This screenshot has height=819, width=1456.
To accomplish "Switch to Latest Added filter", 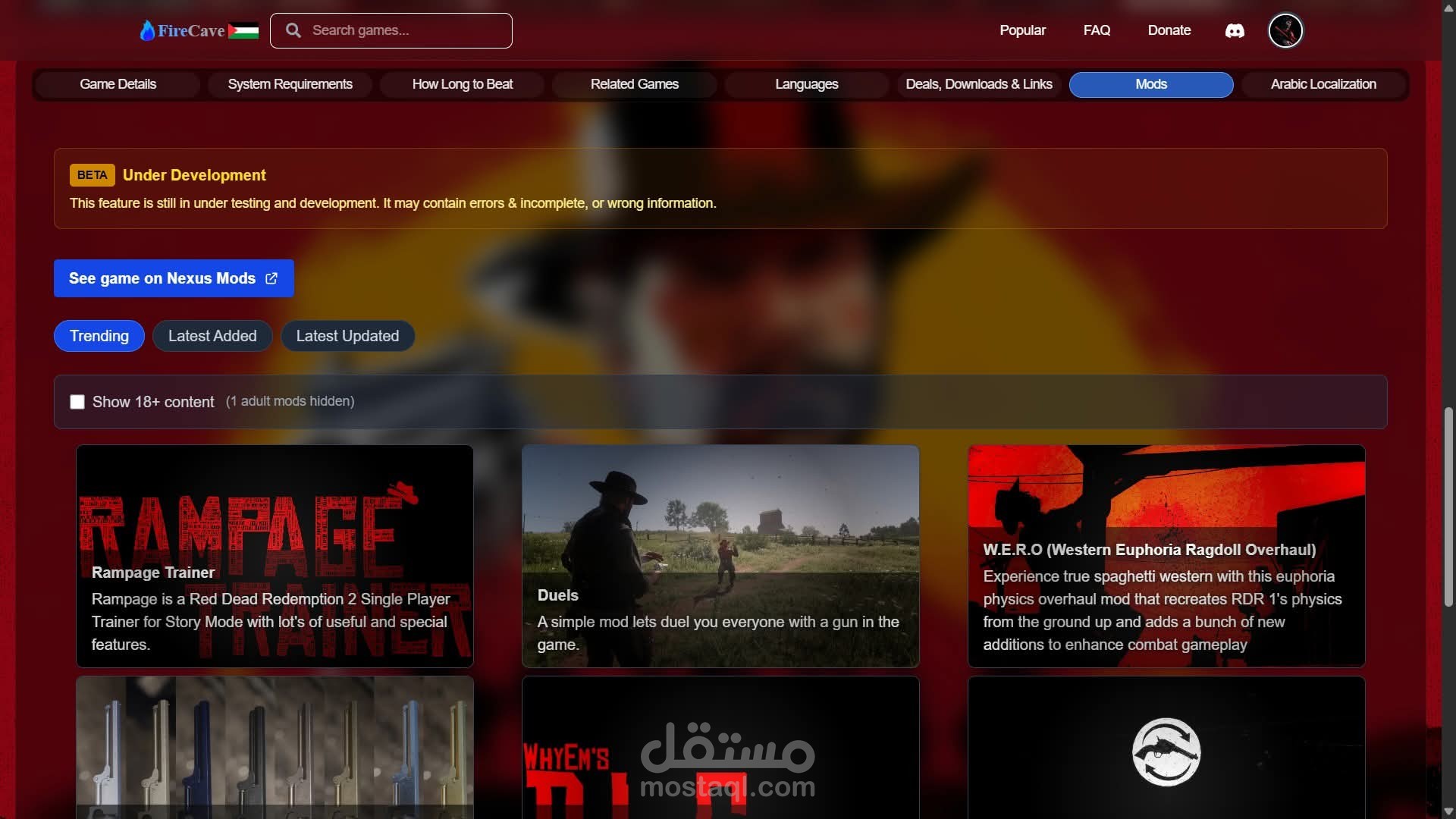I will (212, 336).
